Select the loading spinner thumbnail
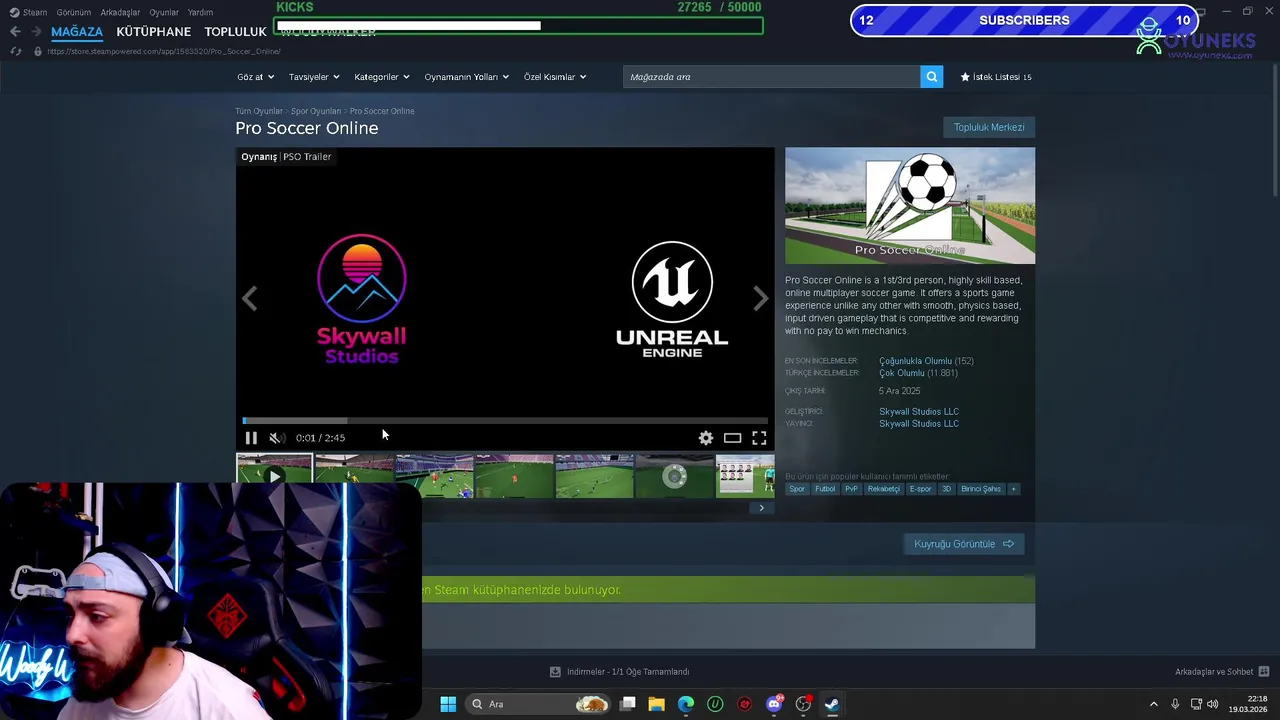This screenshot has width=1280, height=720. [674, 476]
